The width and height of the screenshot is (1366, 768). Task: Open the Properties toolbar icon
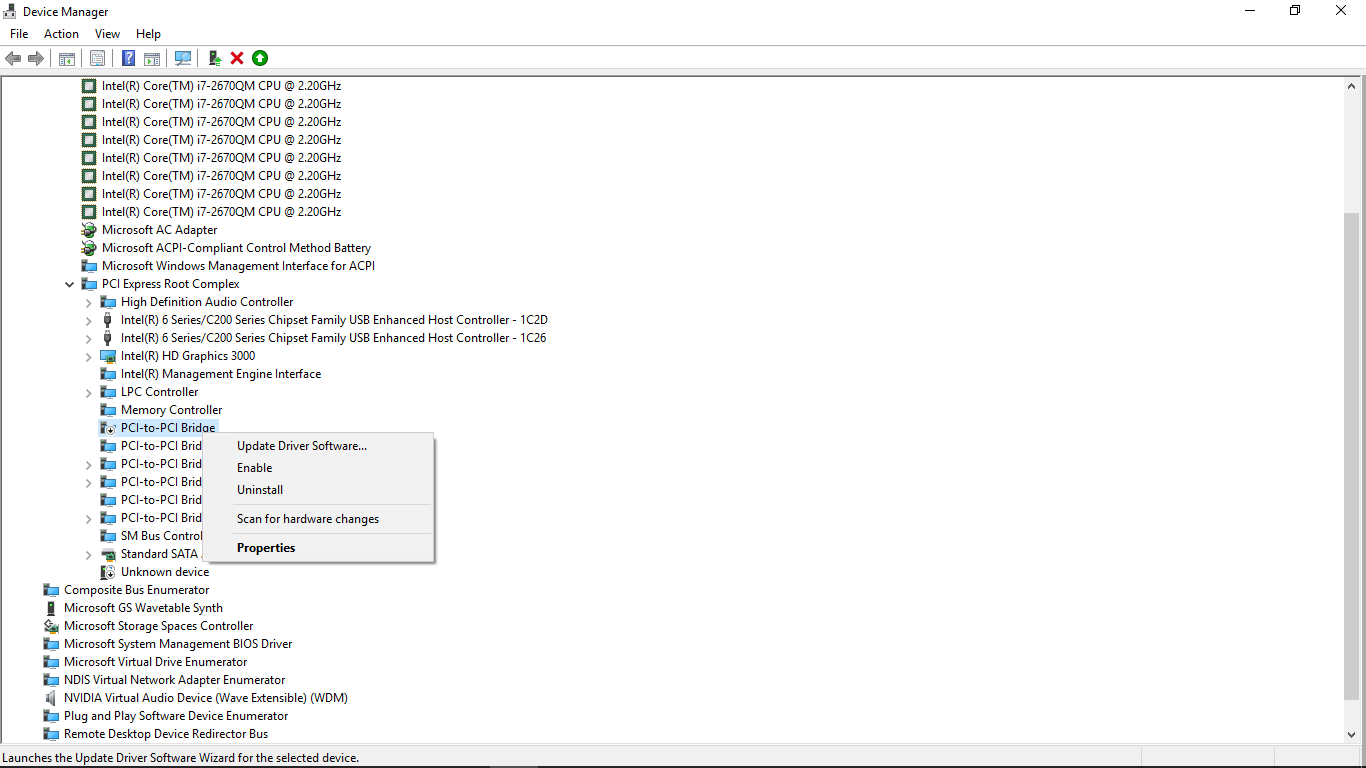point(97,58)
